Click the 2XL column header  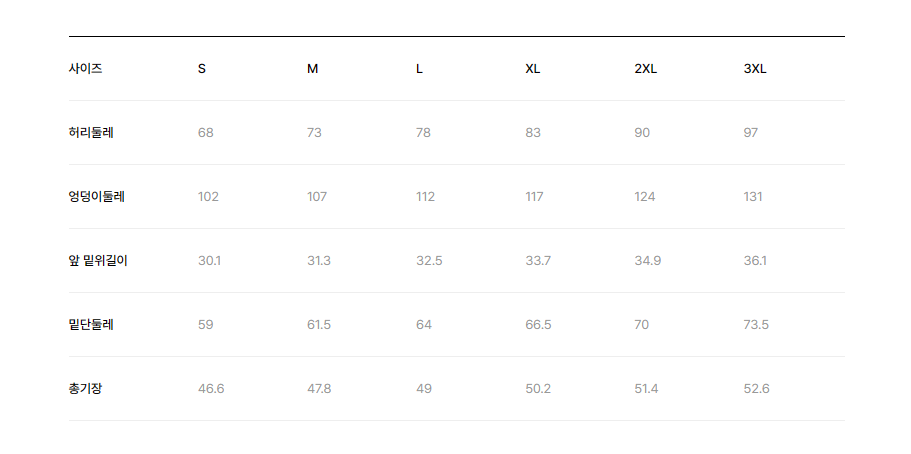[x=645, y=69]
